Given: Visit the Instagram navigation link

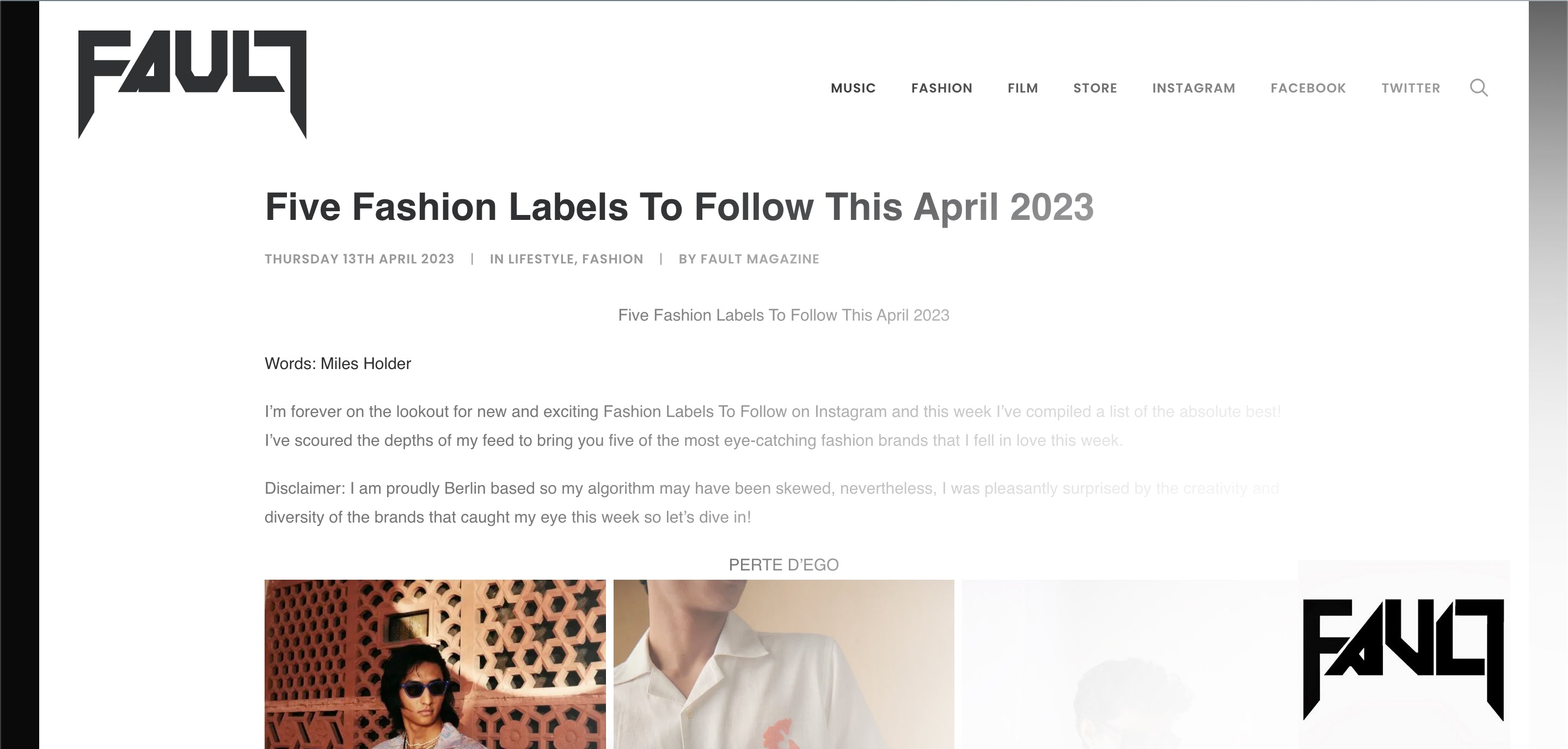Looking at the screenshot, I should click(1193, 88).
